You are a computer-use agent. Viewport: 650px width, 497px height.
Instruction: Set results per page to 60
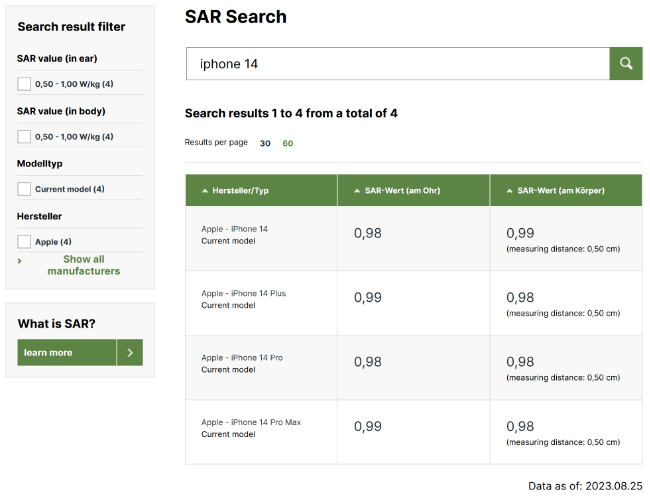click(x=288, y=143)
